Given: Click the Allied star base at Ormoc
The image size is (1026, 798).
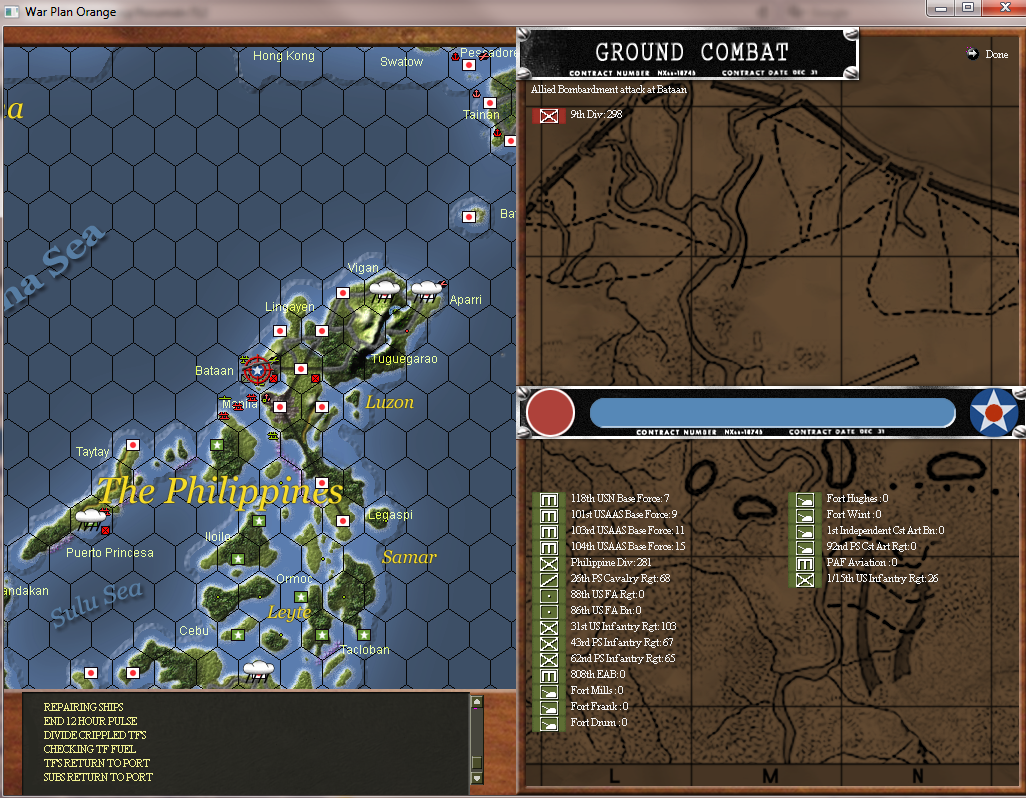Looking at the screenshot, I should [x=301, y=597].
